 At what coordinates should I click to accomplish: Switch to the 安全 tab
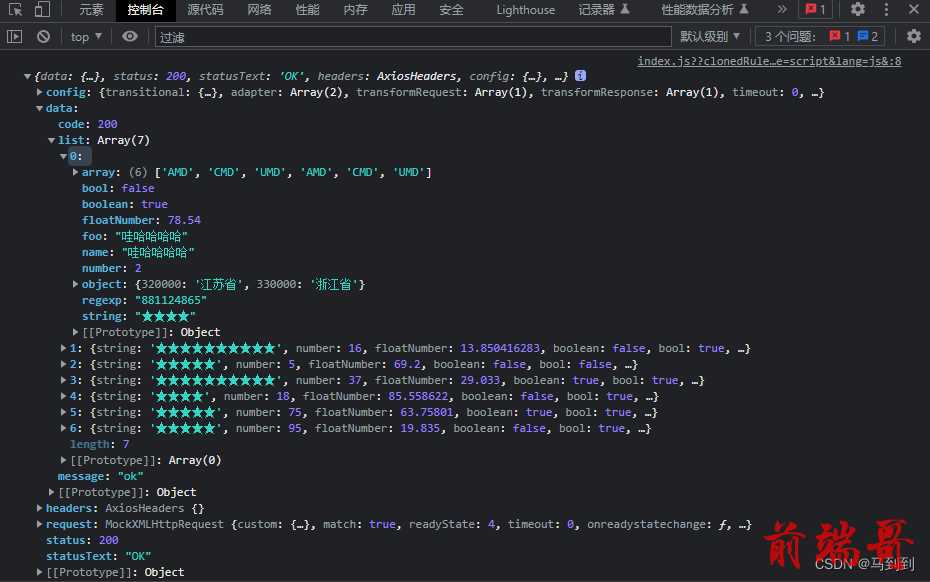tap(451, 9)
